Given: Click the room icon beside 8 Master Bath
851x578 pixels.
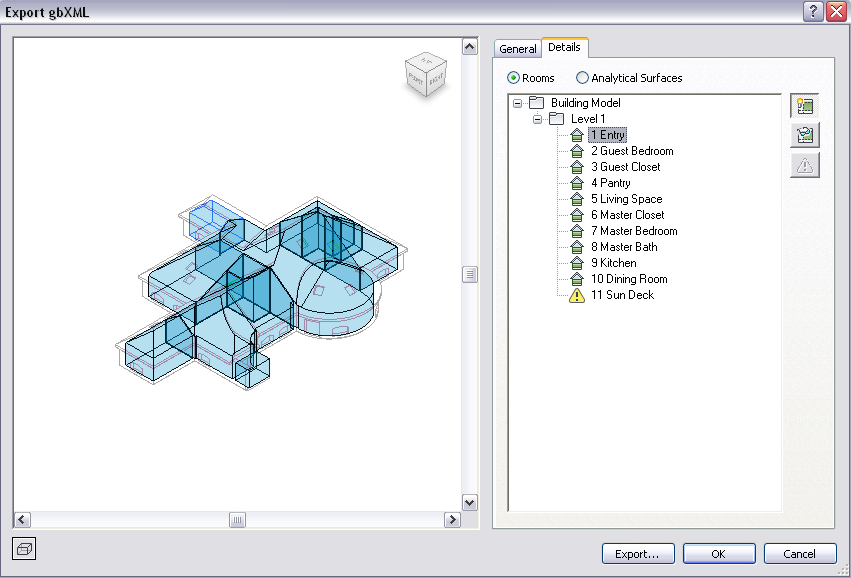Looking at the screenshot, I should pyautogui.click(x=577, y=247).
